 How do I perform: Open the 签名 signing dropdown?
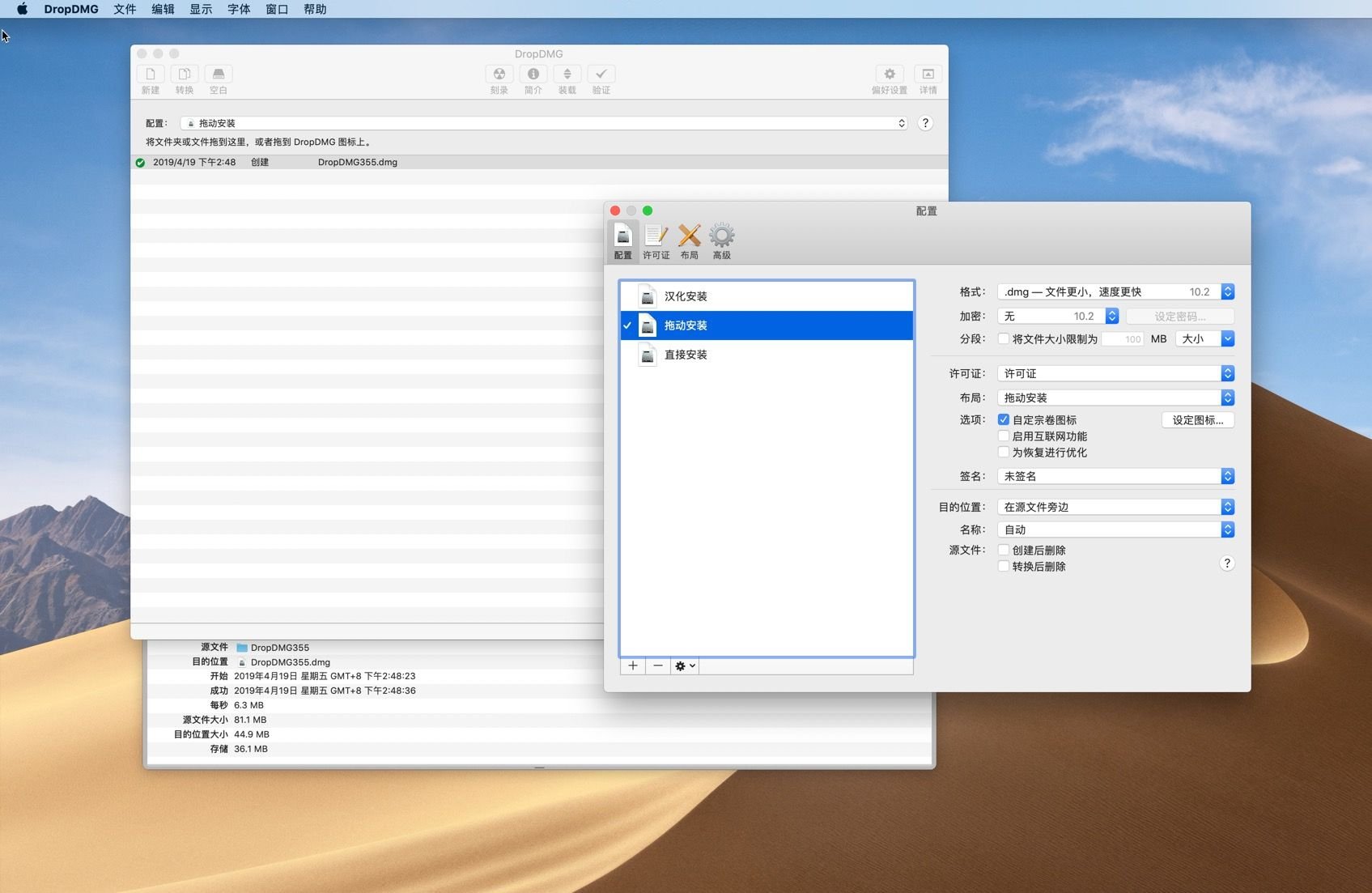(x=1115, y=476)
